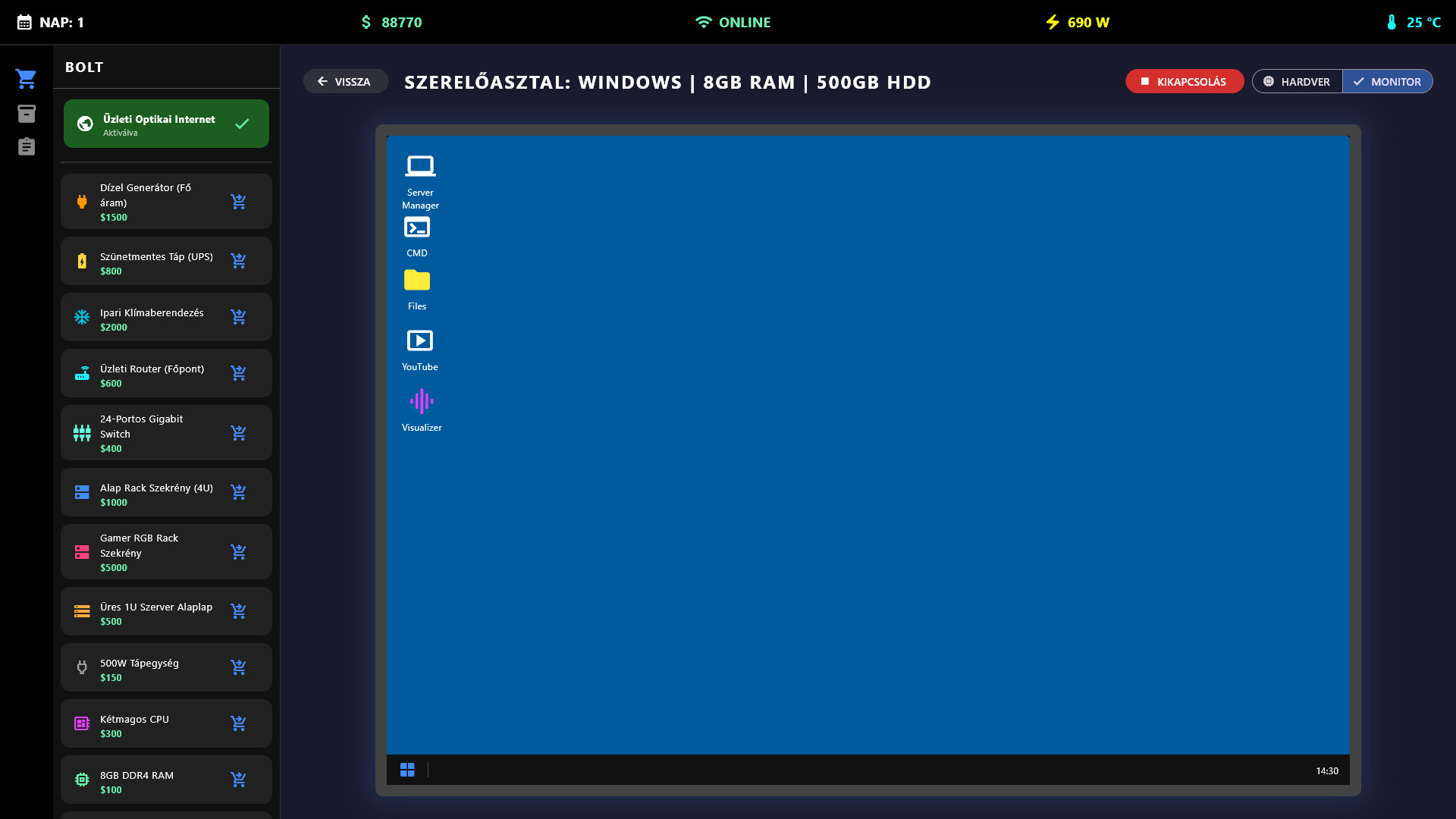Switch to the Hardver view
The width and height of the screenshot is (1456, 819).
point(1297,82)
